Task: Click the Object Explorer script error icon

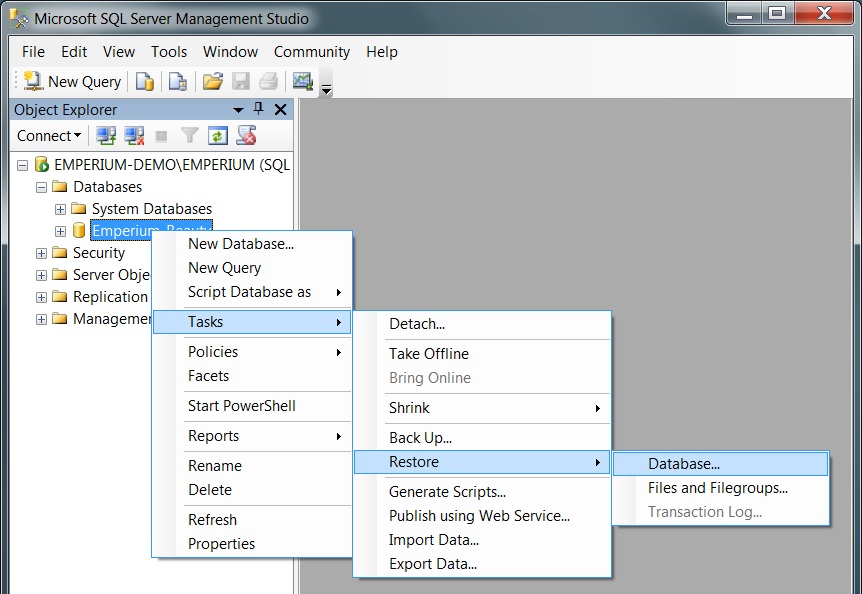Action: coord(246,136)
